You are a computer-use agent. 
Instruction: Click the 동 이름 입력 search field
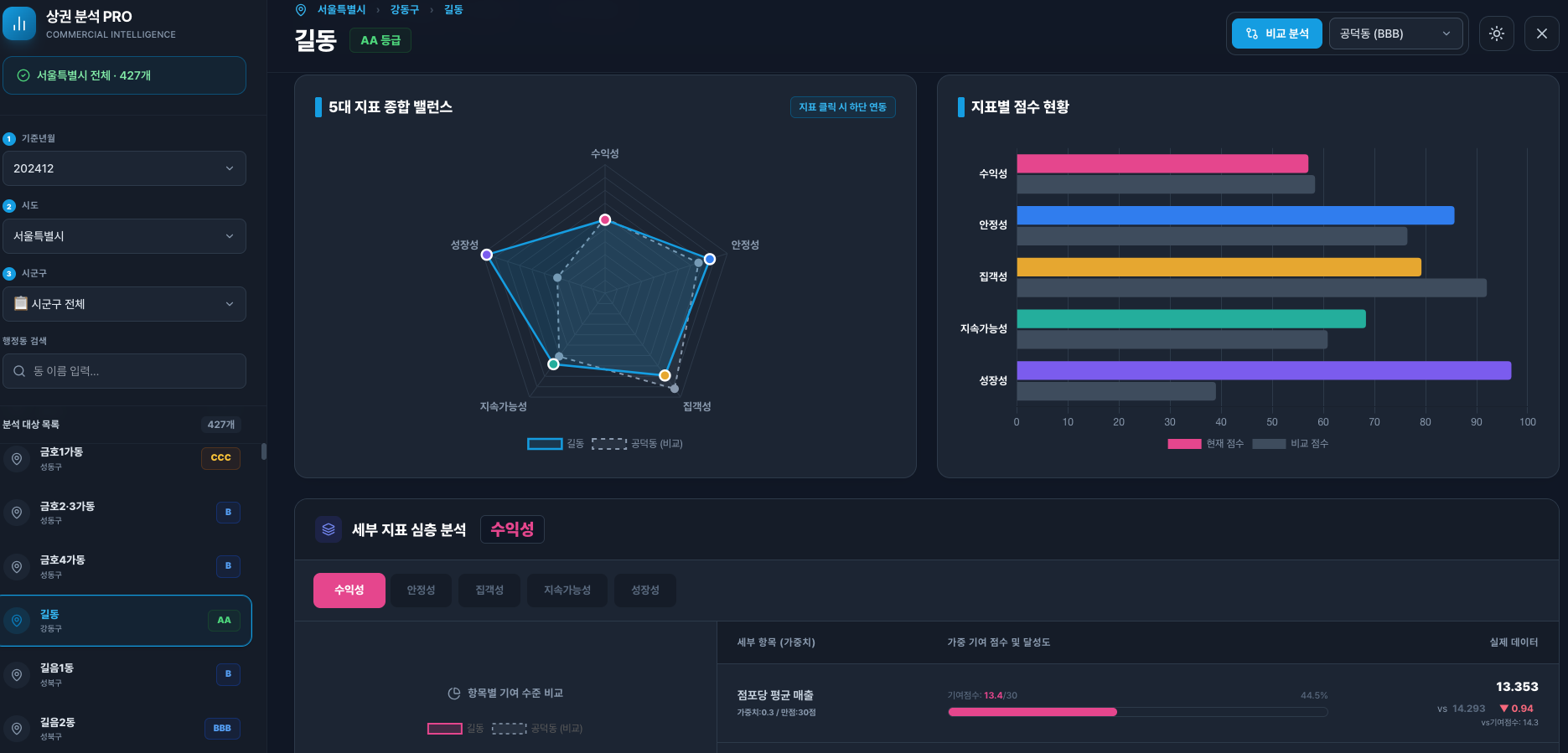(124, 371)
